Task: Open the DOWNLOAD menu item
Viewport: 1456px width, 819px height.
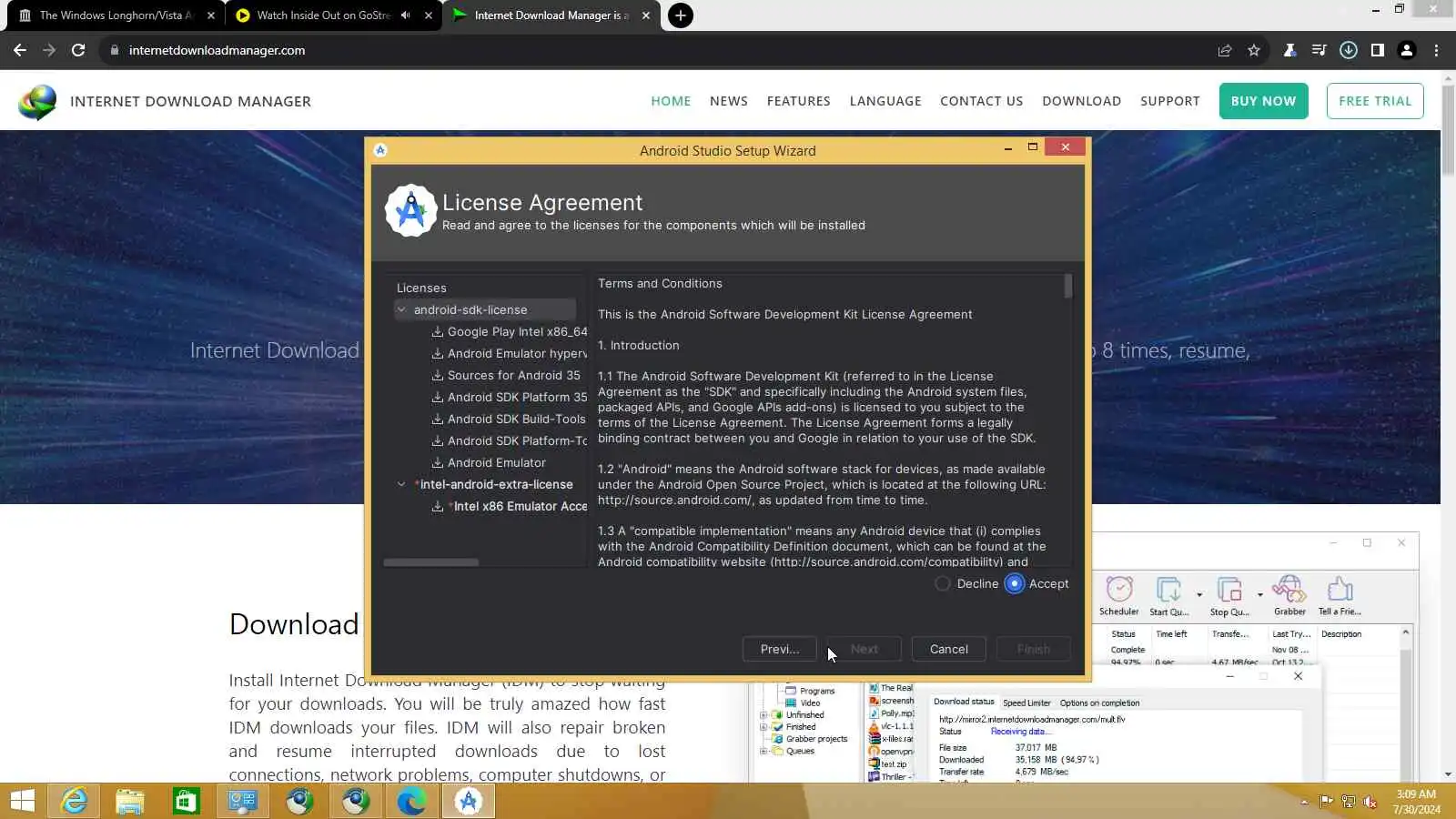Action: tap(1082, 101)
